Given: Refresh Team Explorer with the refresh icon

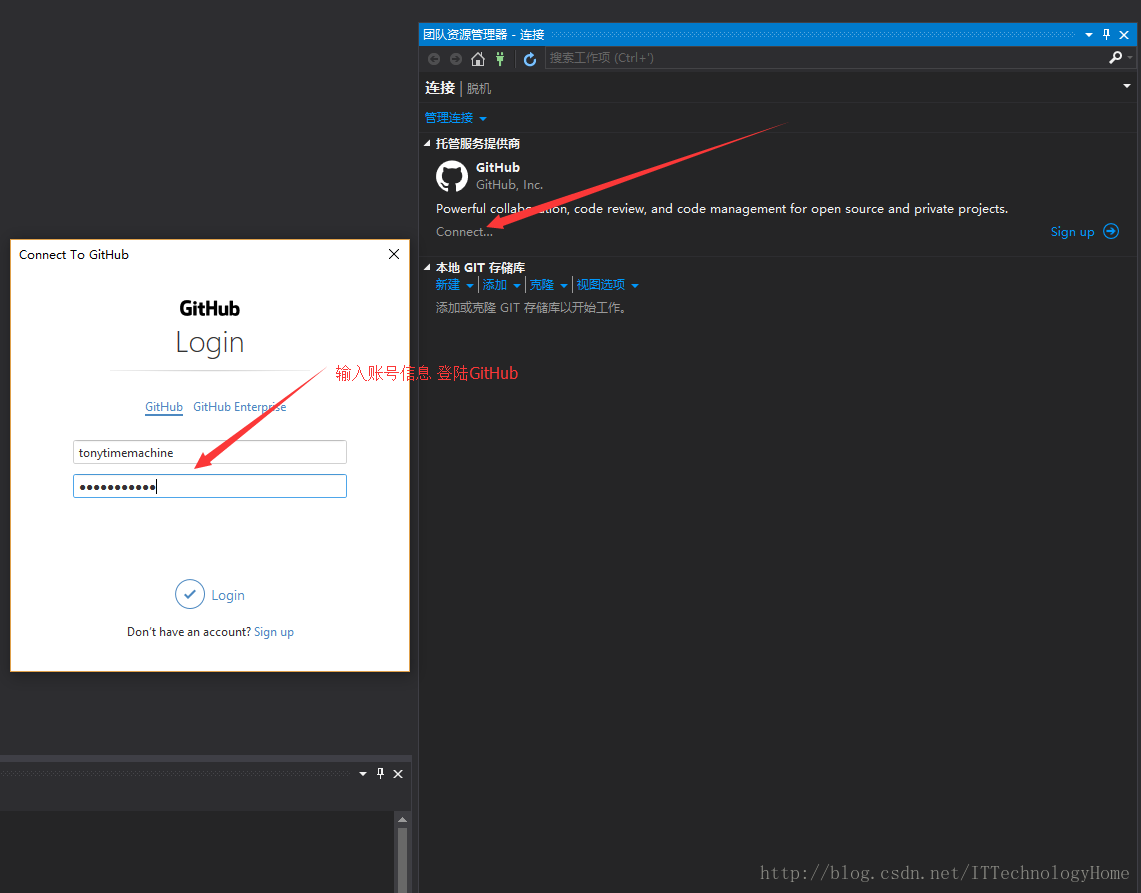Looking at the screenshot, I should click(x=530, y=59).
